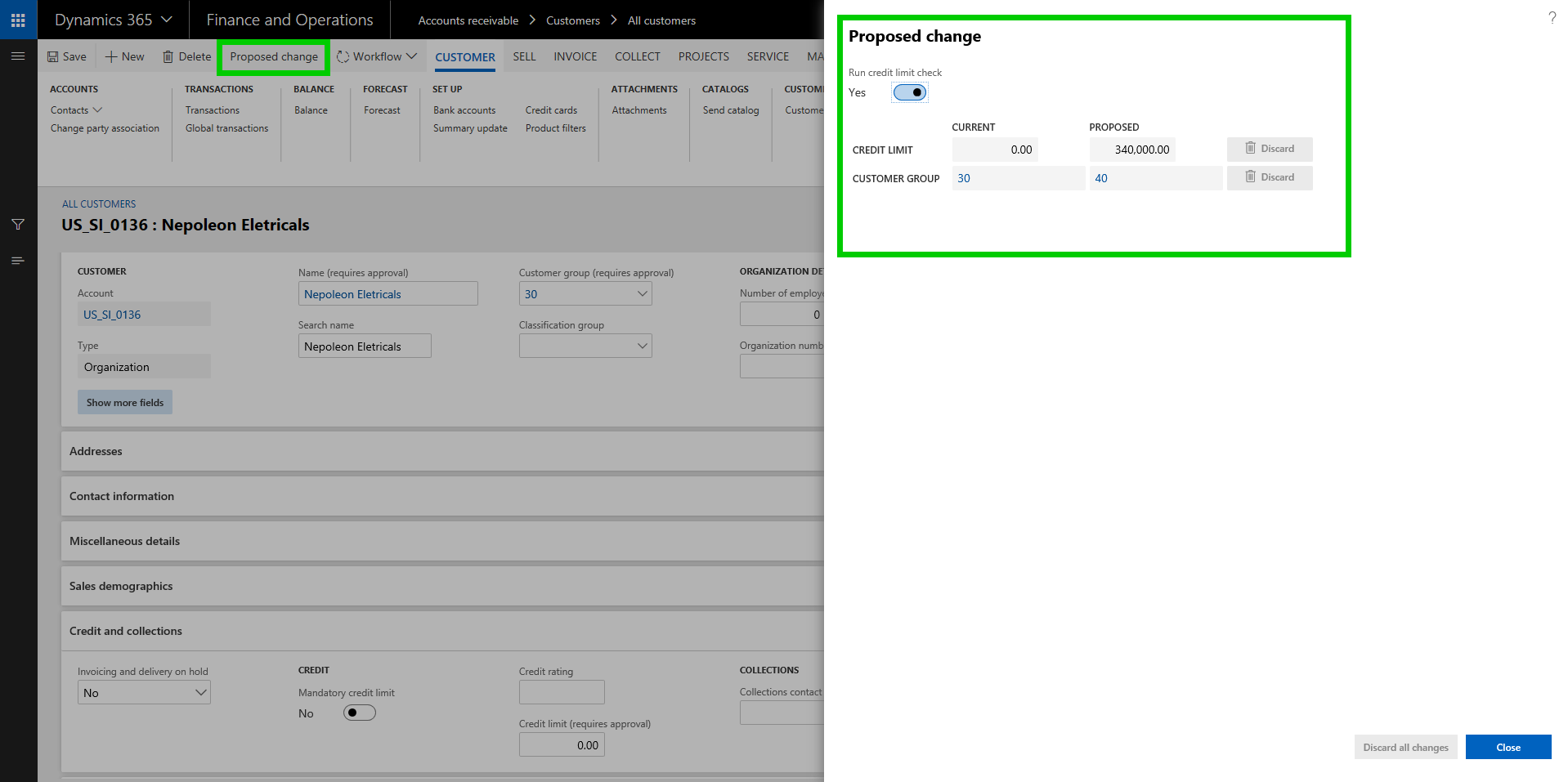Open the filter funnel icon in sidebar
Image resolution: width=1568 pixels, height=782 pixels.
click(18, 225)
